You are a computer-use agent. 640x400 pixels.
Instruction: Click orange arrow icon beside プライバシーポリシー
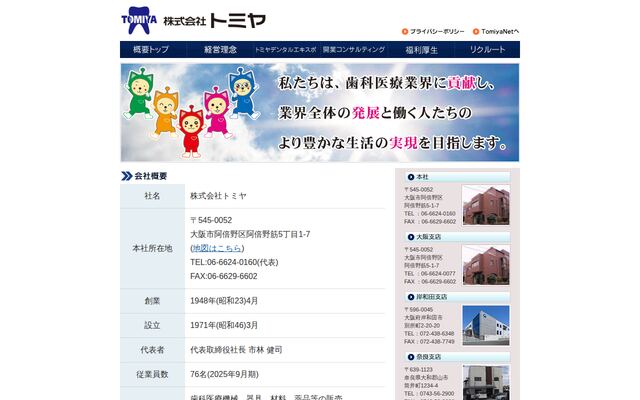coord(405,31)
